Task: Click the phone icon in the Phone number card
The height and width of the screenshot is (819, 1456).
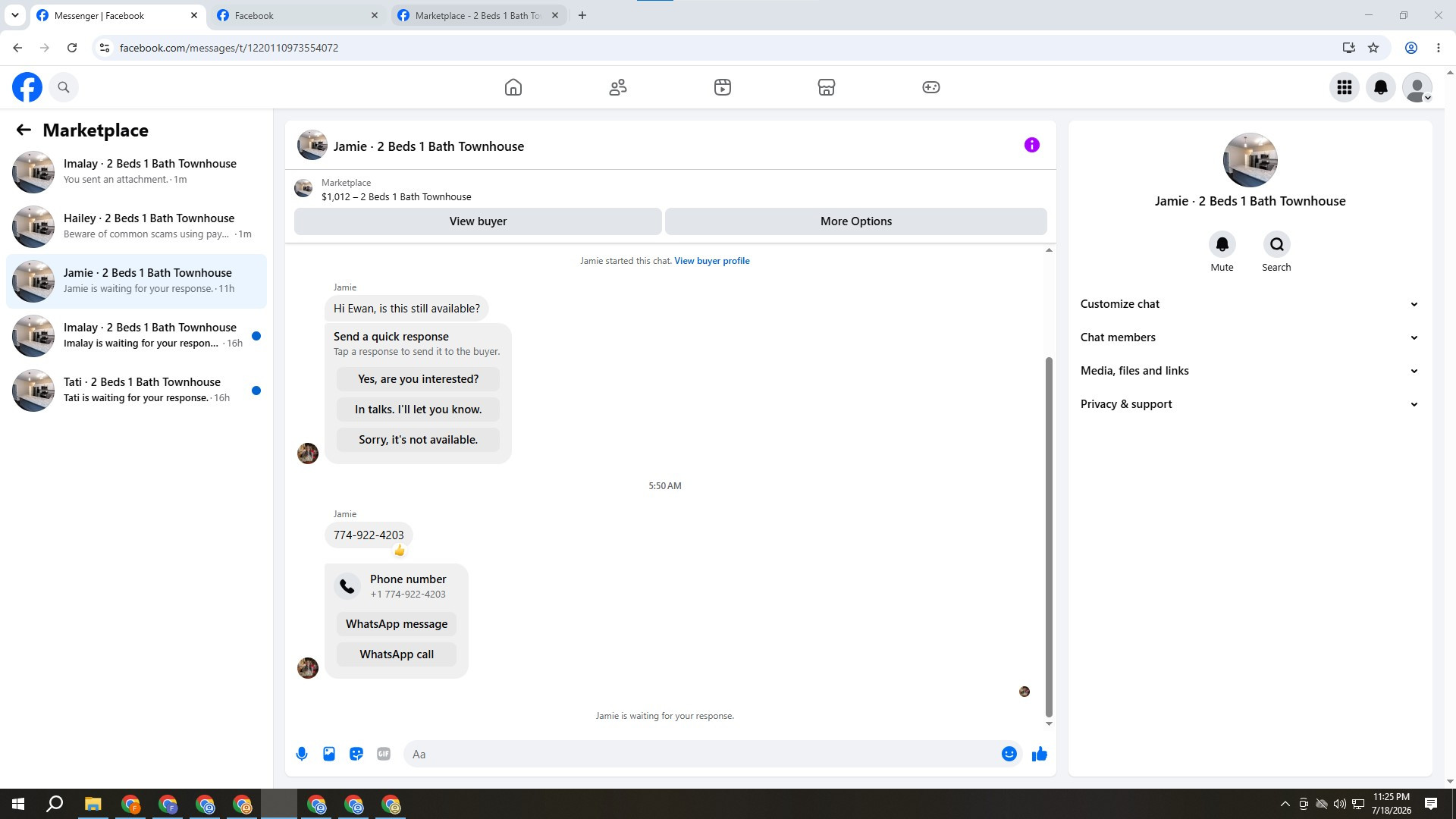Action: [347, 586]
